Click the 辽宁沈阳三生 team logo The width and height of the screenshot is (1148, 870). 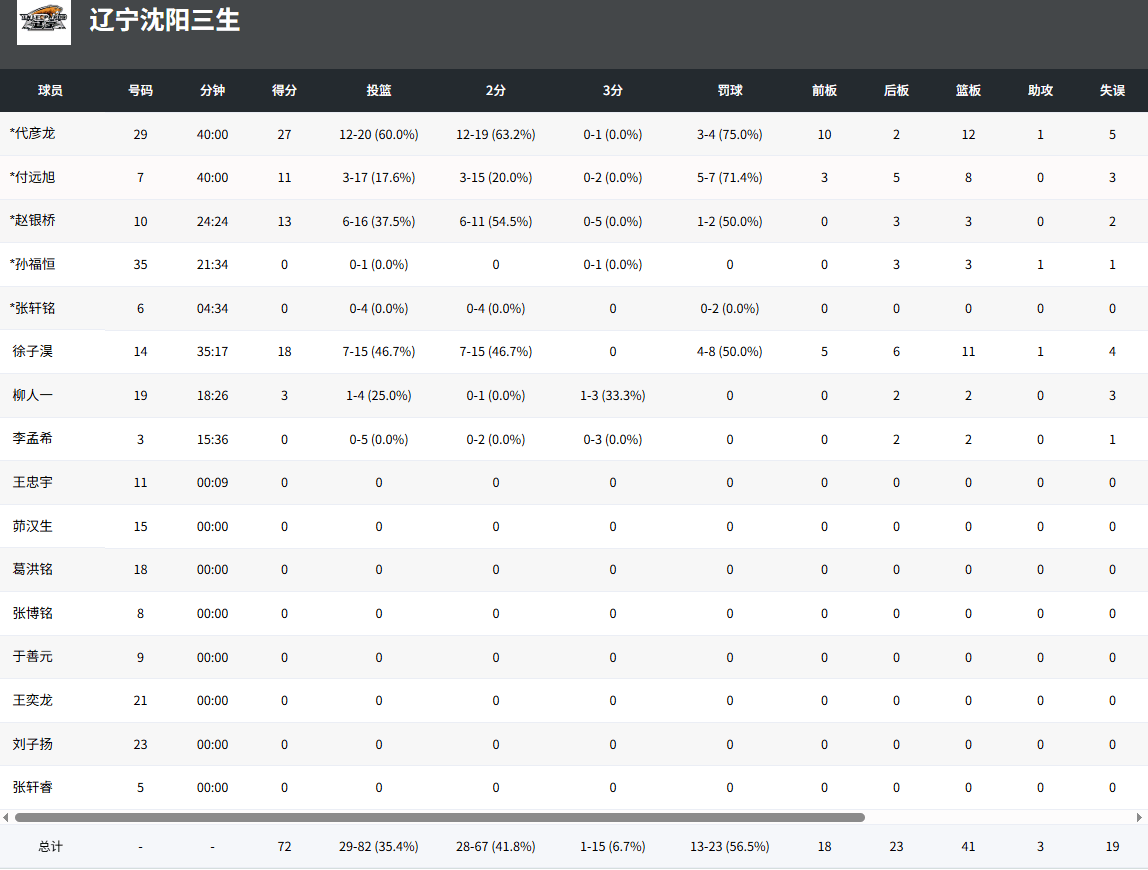coord(44,21)
